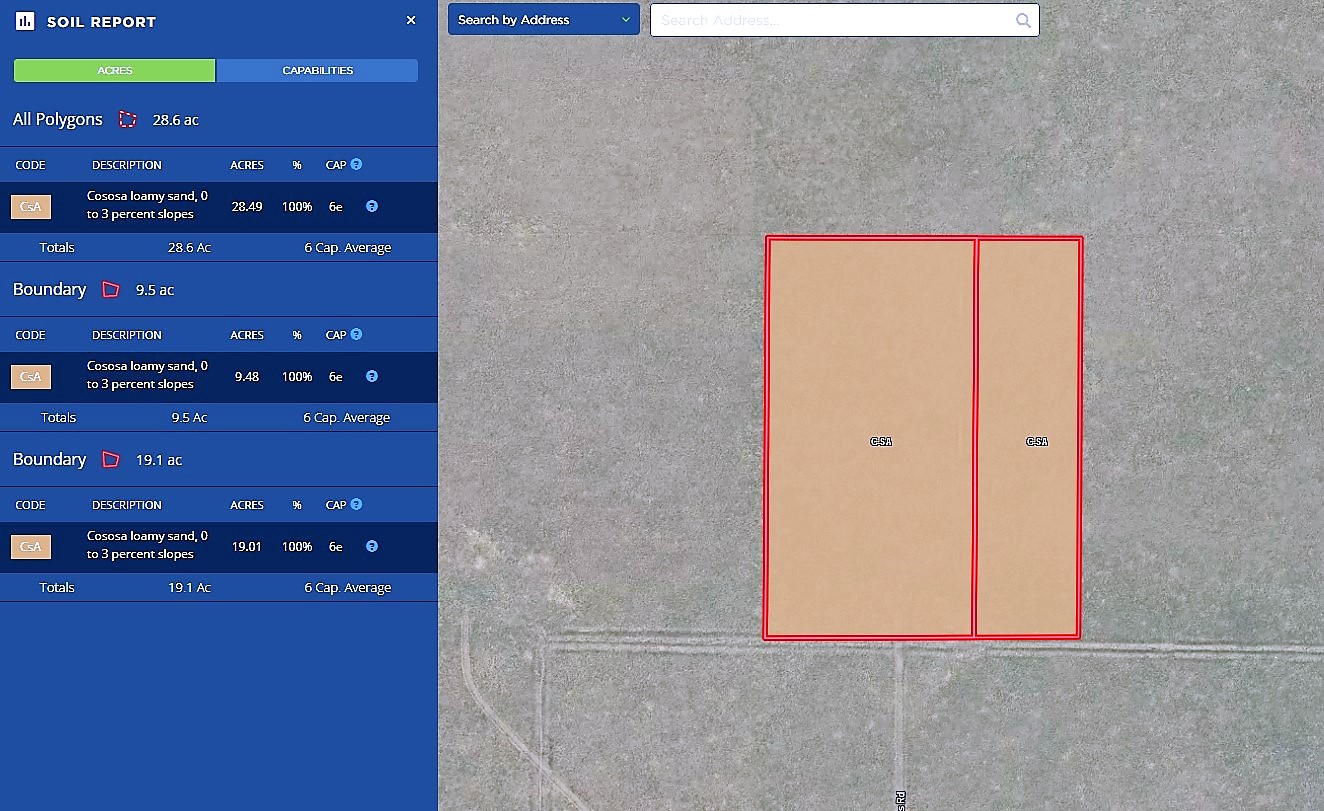Screen dimensions: 1324x811
Task: Open info icon for 28.49 acre soil row
Action: point(372,206)
